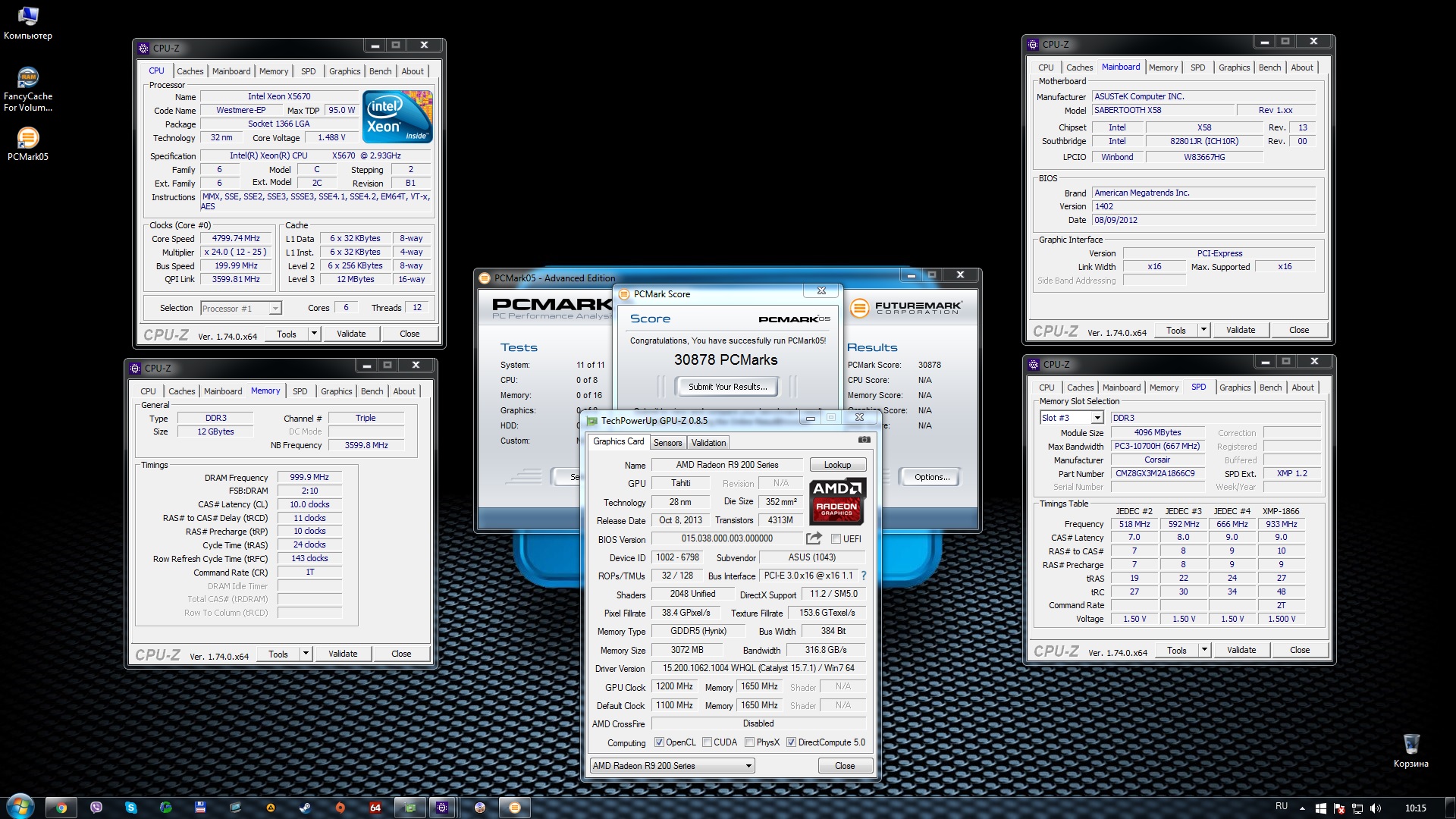Screen dimensions: 1456x819
Task: Click the 30878 PCMarks score text
Action: click(726, 360)
